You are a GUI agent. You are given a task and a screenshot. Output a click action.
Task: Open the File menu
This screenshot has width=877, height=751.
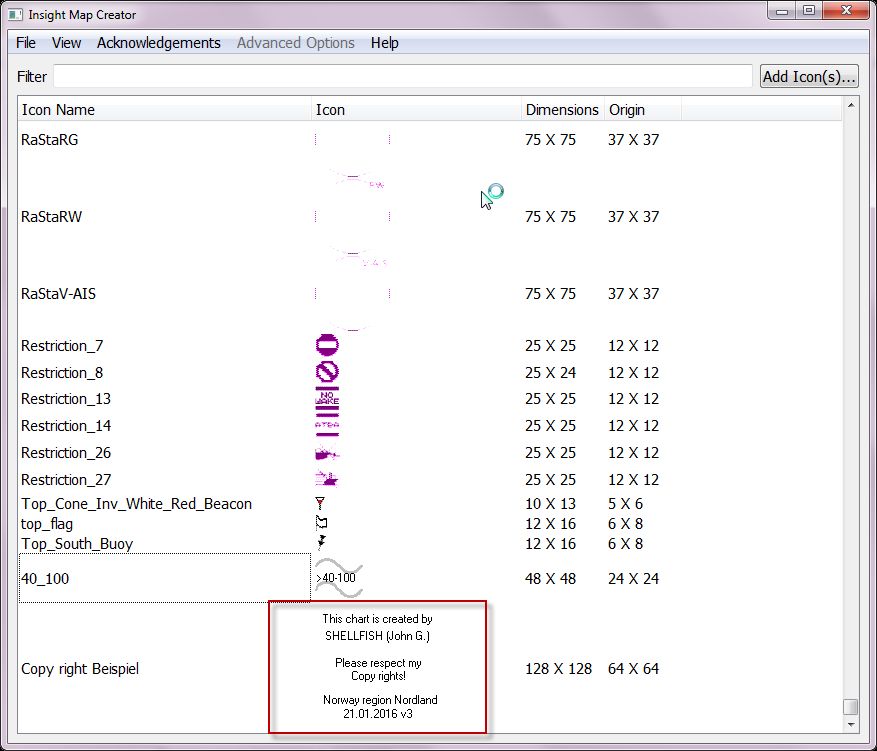tap(26, 43)
